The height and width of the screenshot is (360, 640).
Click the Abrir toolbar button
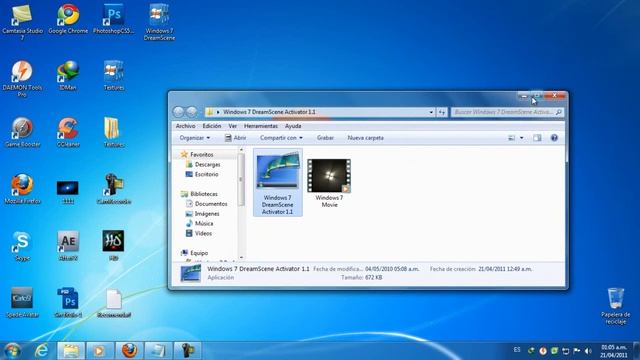[236, 138]
